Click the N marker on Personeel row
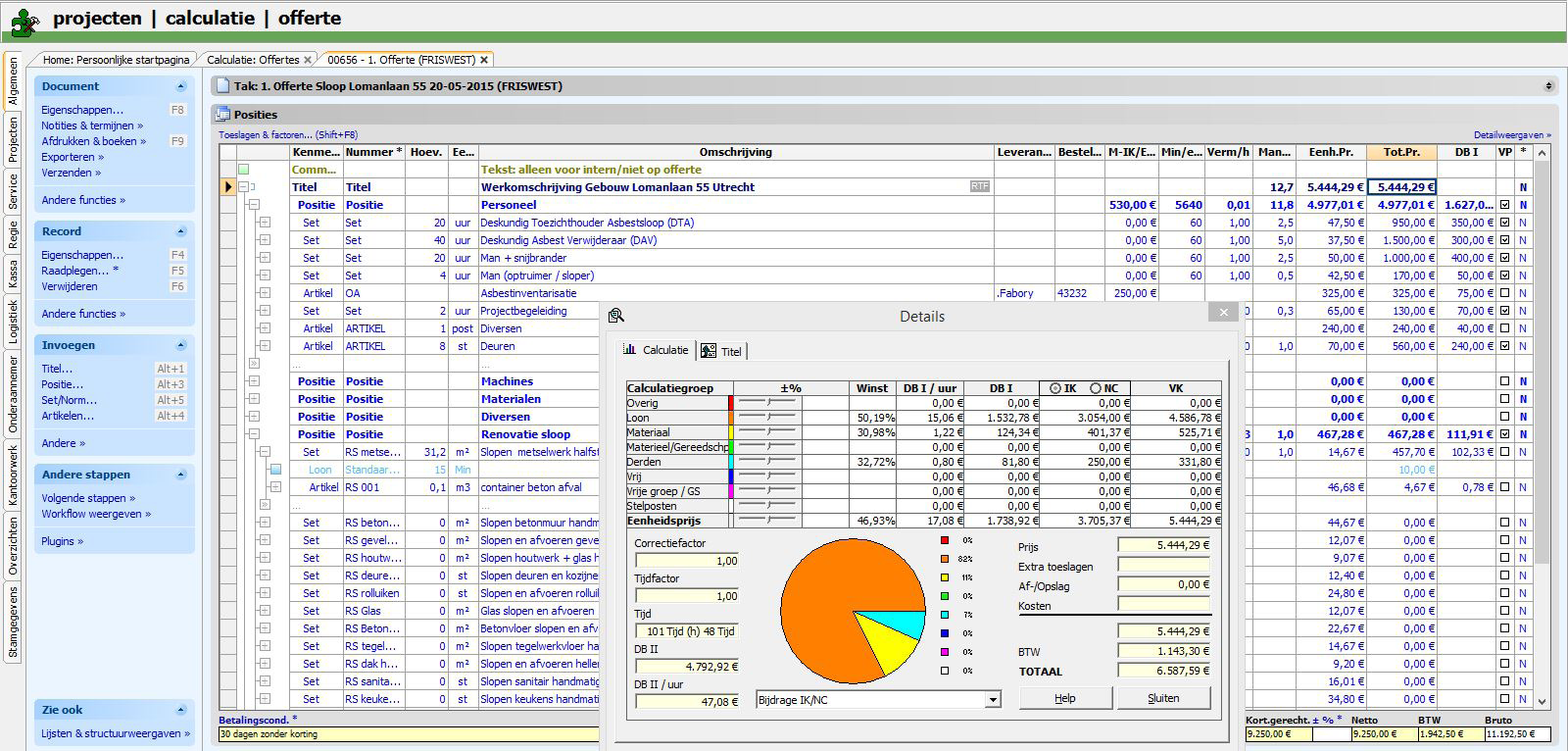1568x751 pixels. 1523,205
